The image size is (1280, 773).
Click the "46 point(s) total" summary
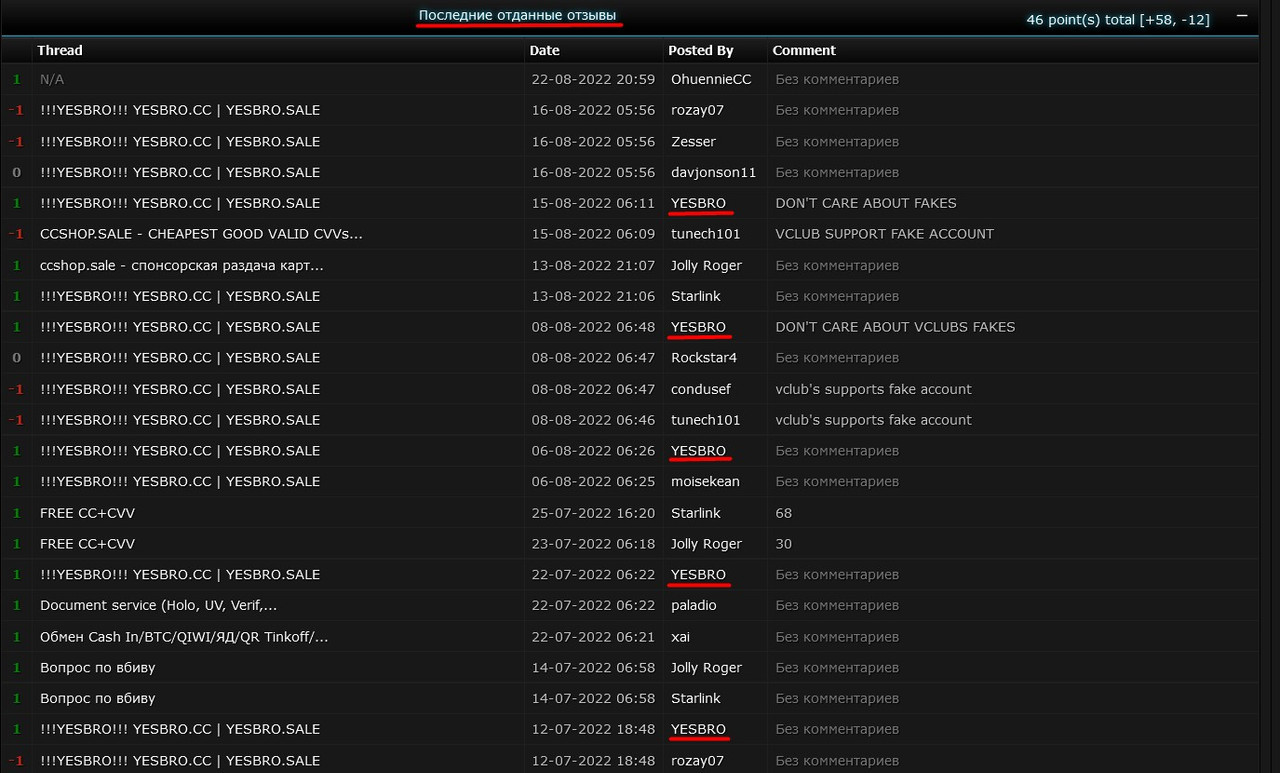click(1117, 18)
